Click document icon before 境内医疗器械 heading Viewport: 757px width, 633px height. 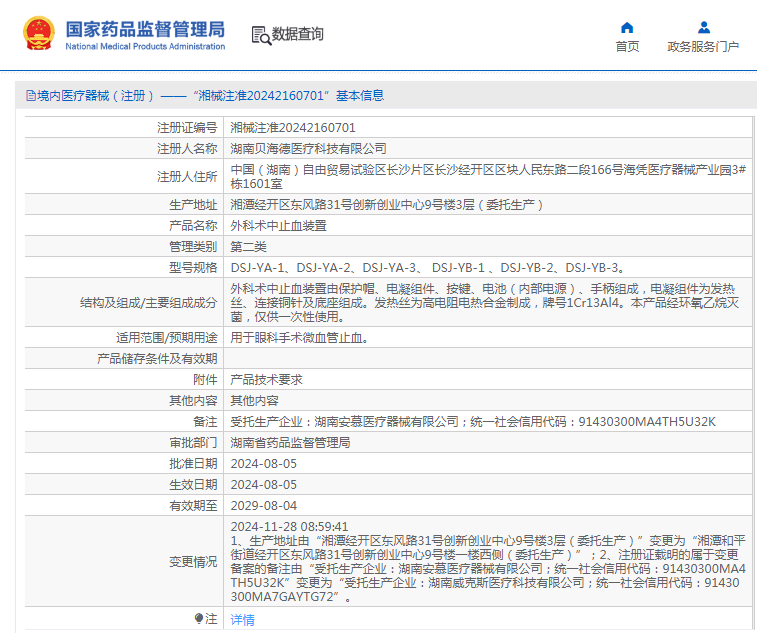coord(31,96)
